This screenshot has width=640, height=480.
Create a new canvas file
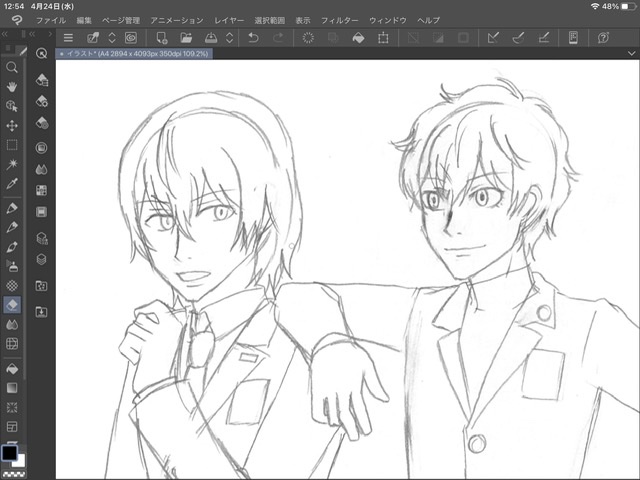pyautogui.click(x=162, y=38)
